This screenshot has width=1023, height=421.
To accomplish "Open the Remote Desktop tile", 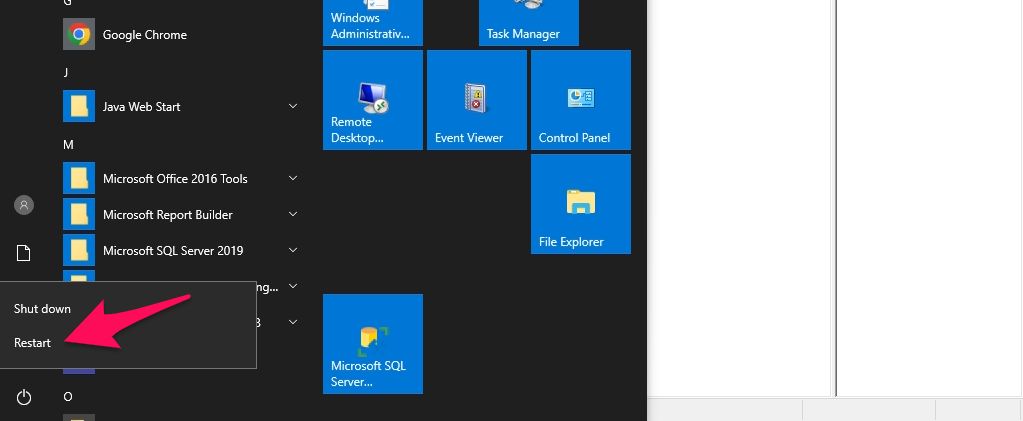I will pyautogui.click(x=372, y=100).
